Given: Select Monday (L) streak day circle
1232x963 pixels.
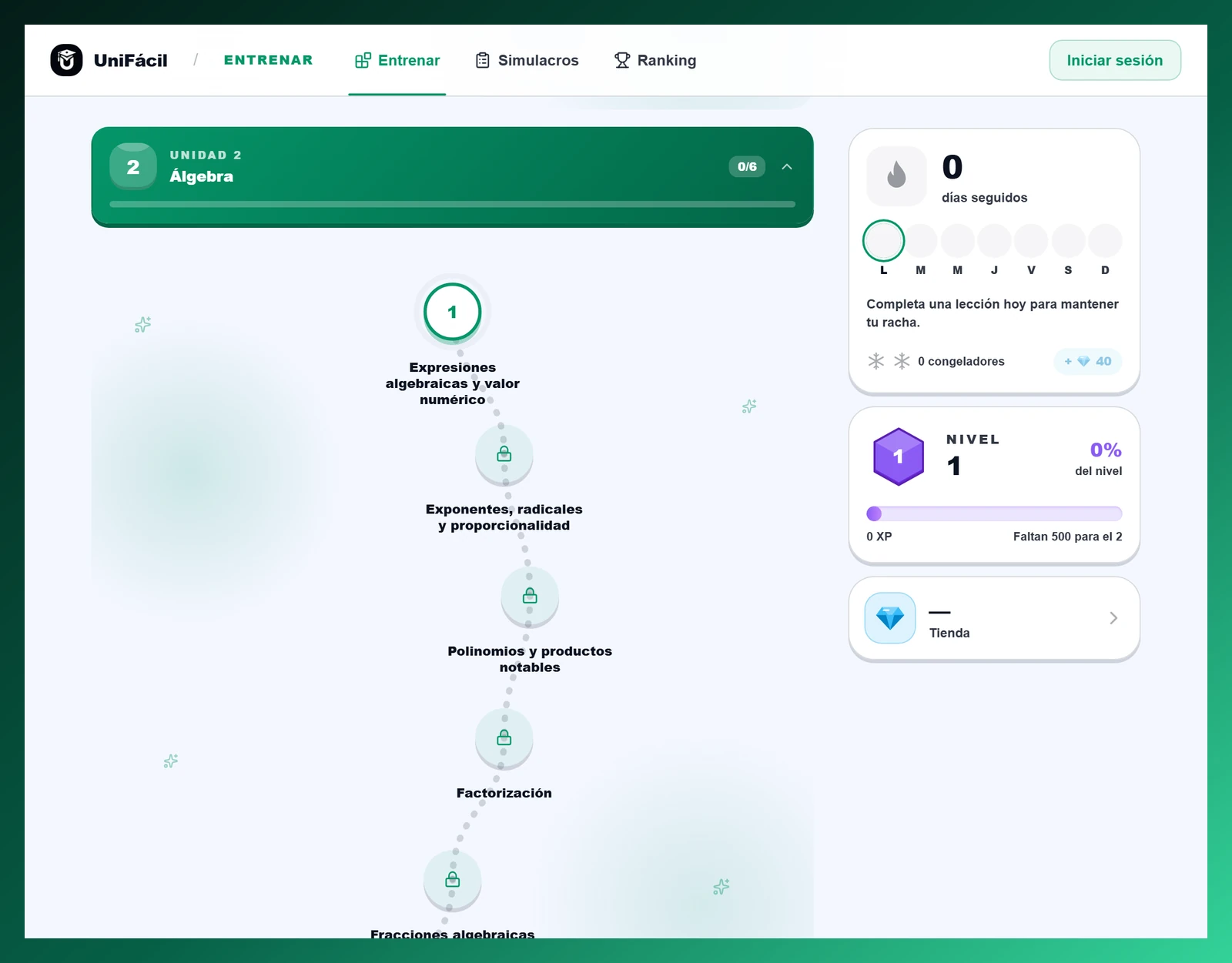Looking at the screenshot, I should (883, 241).
